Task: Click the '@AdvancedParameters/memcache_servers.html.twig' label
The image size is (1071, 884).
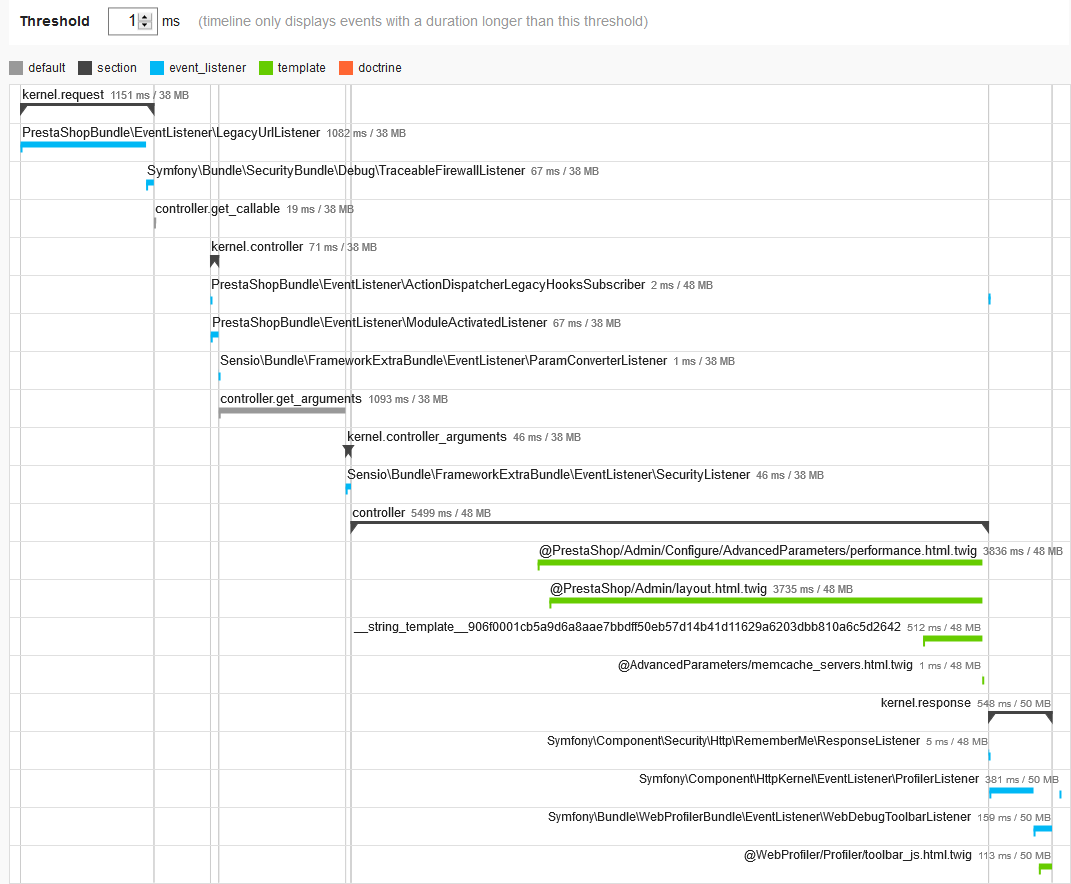Action: pos(765,665)
